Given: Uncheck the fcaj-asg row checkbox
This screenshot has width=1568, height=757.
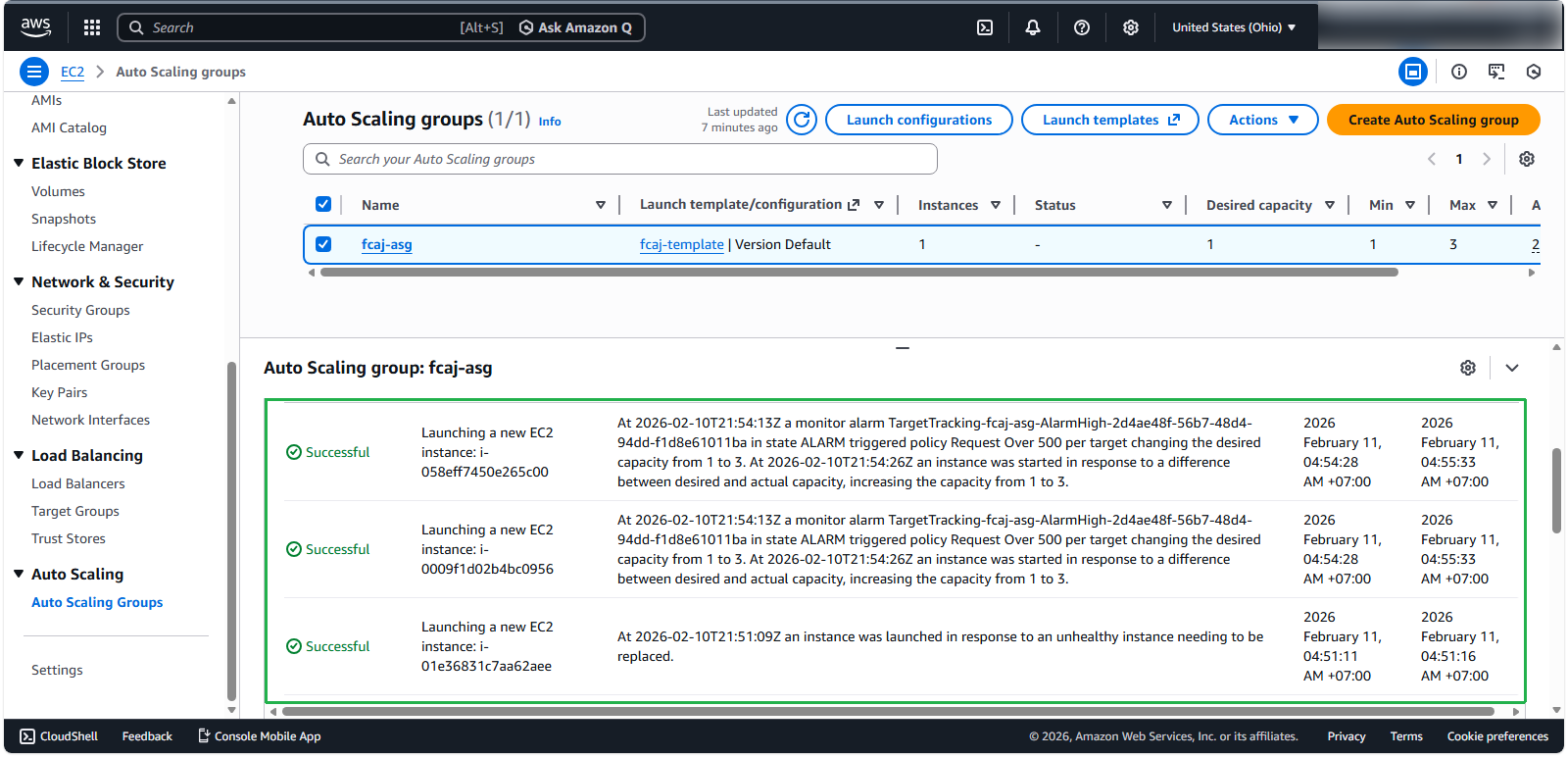Looking at the screenshot, I should click(323, 244).
